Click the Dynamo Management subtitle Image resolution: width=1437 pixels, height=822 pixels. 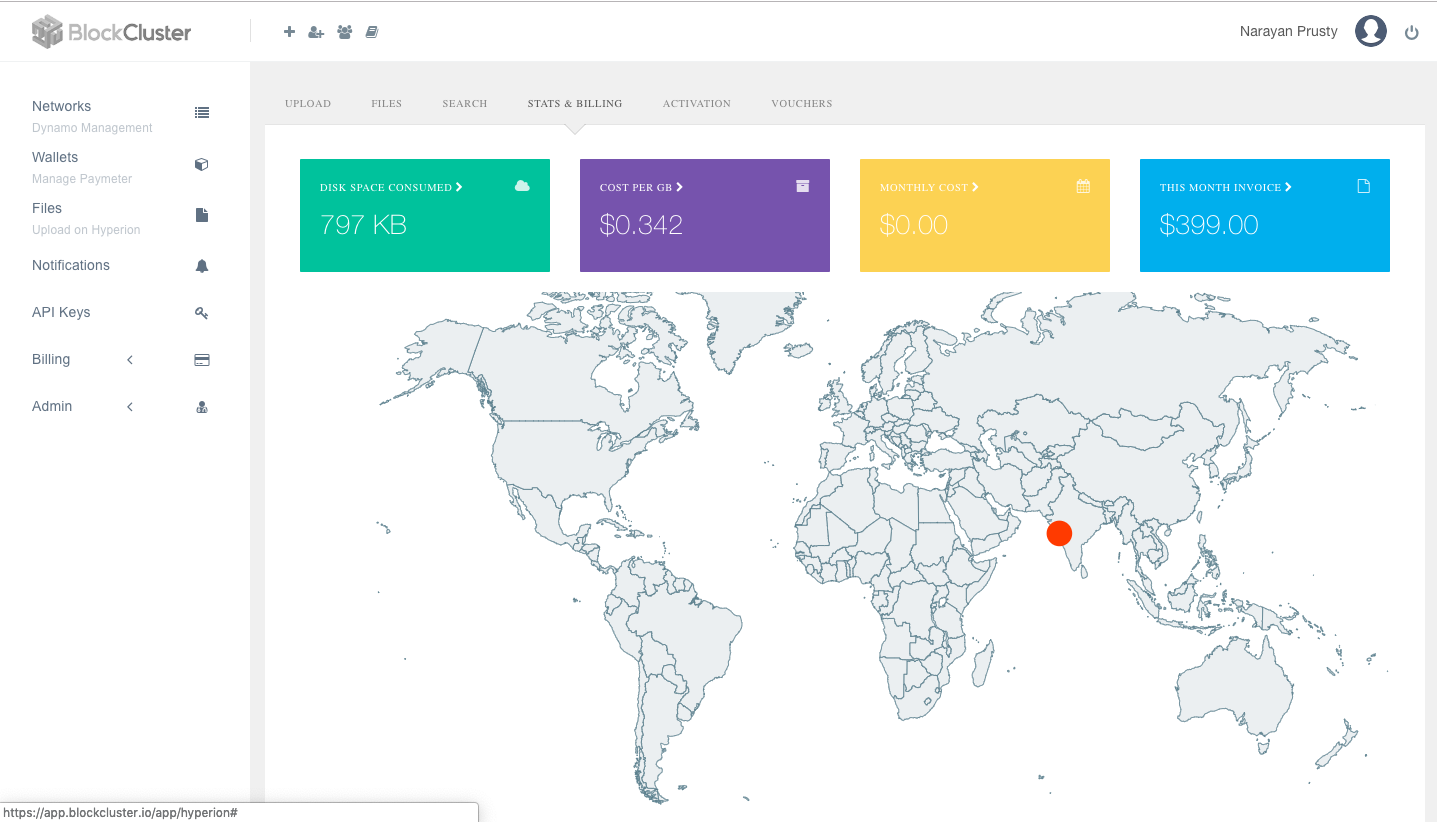coord(92,128)
